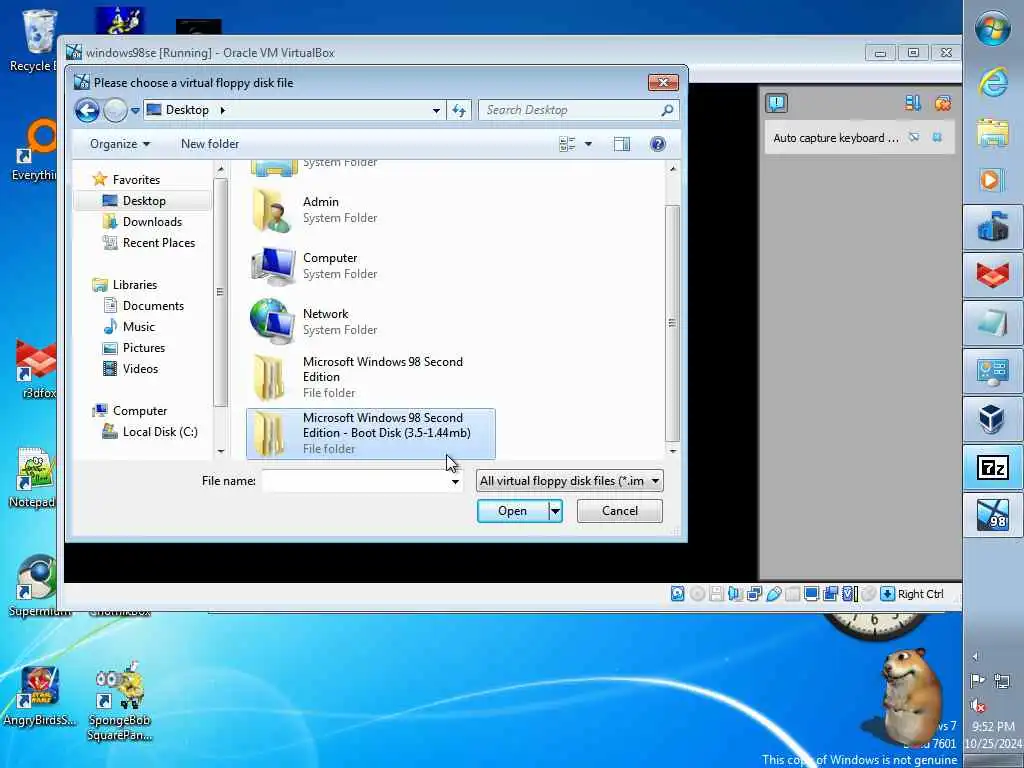Click the VirtualBox hard disk status icon
This screenshot has width=1024, height=768.
coord(678,594)
